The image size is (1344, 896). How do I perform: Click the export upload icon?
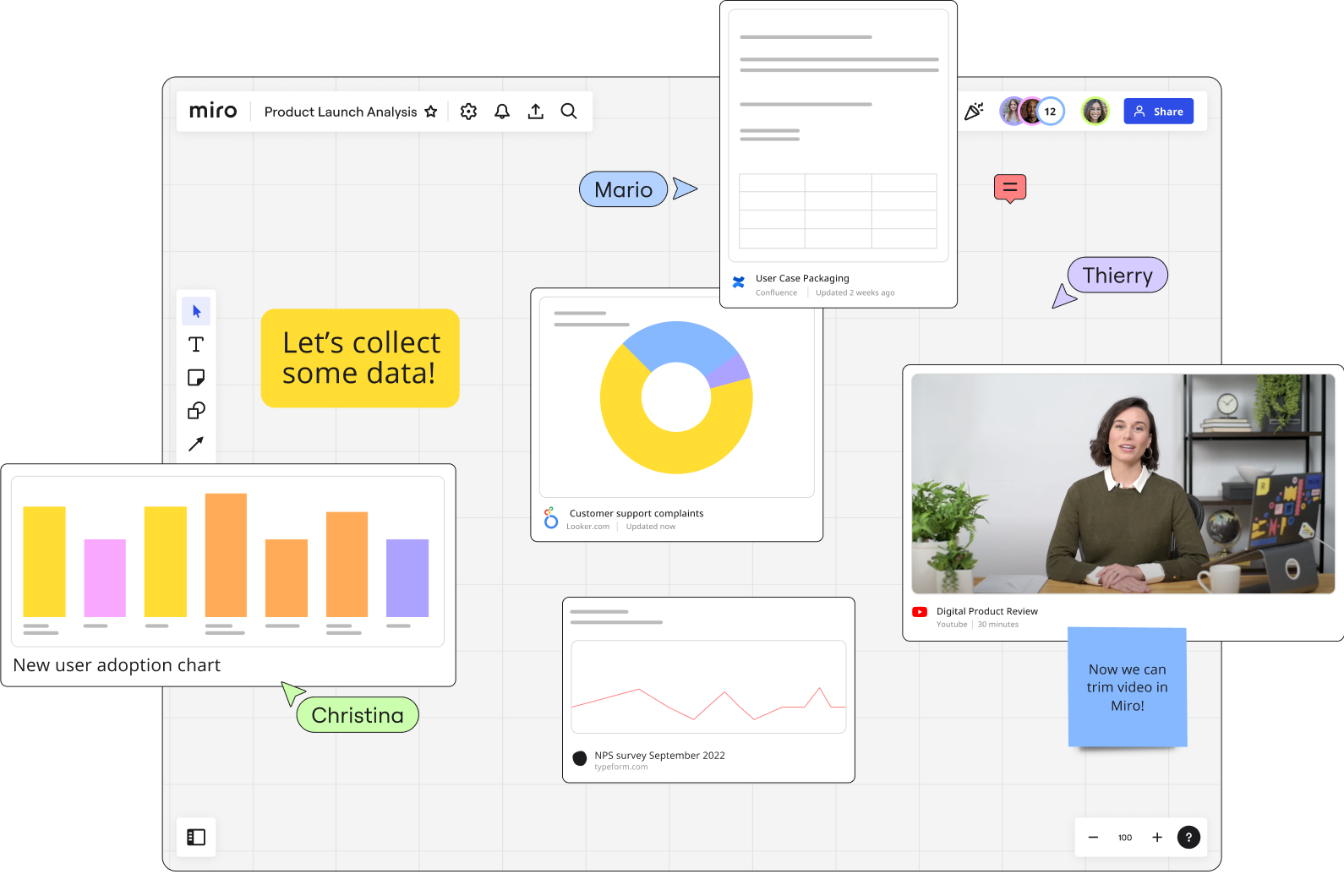535,112
